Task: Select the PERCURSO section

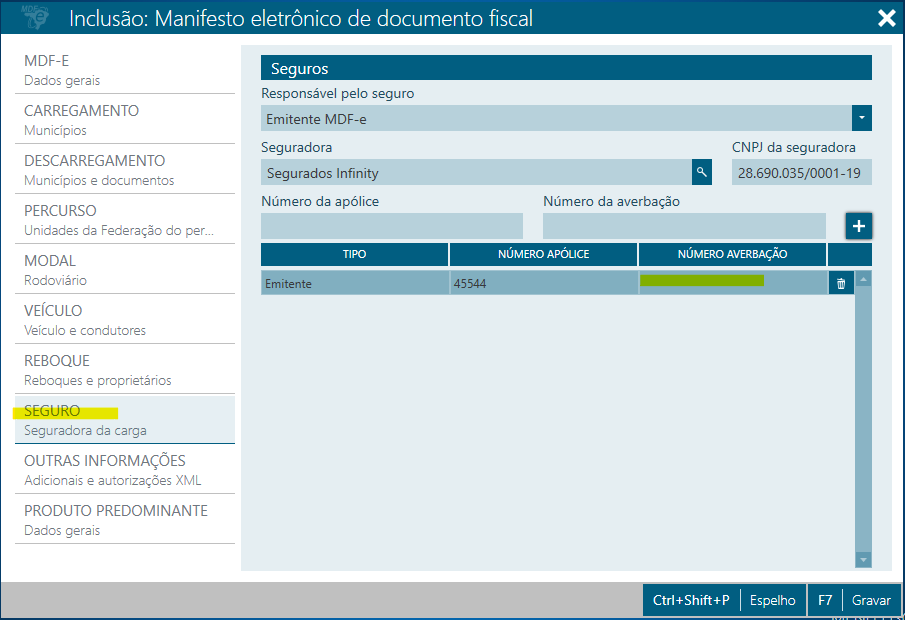Action: pyautogui.click(x=124, y=220)
